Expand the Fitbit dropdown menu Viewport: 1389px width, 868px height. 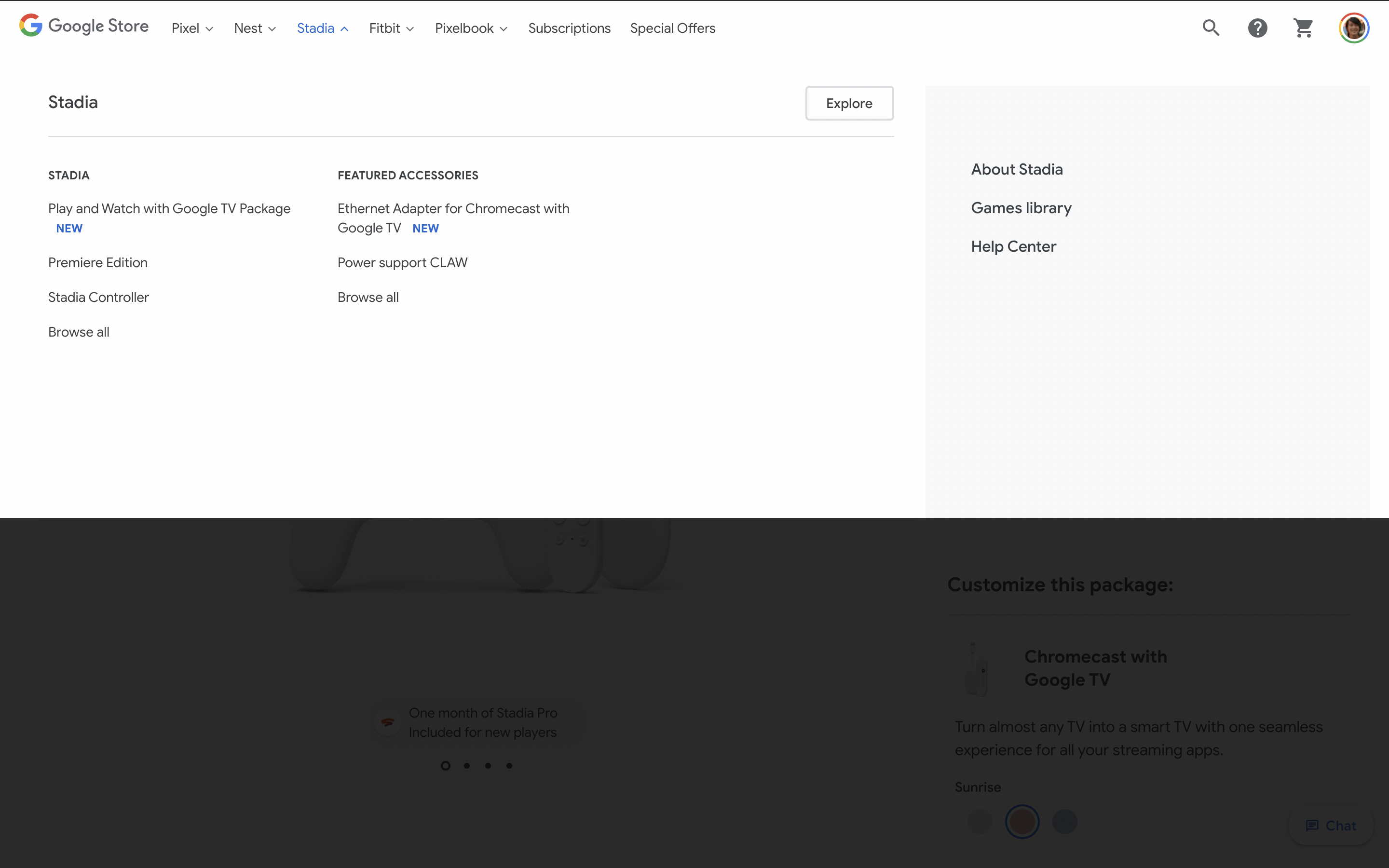392,28
